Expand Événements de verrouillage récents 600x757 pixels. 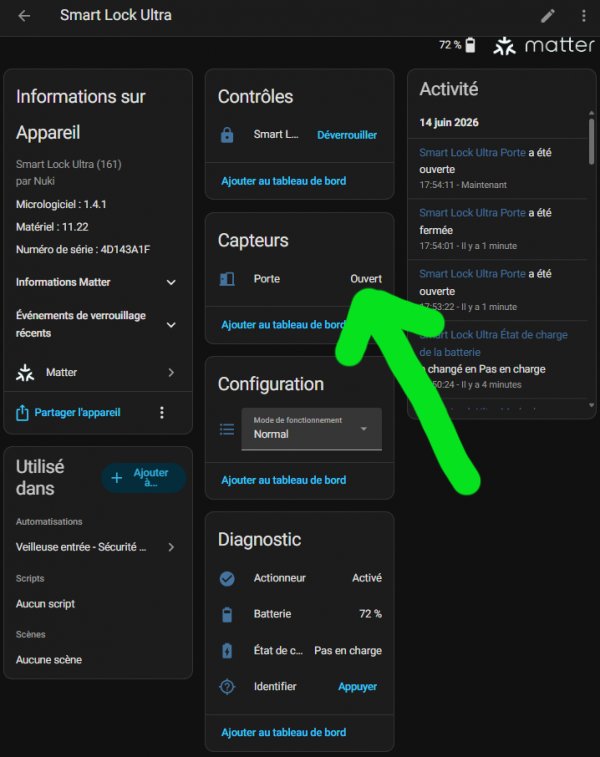tap(171, 325)
